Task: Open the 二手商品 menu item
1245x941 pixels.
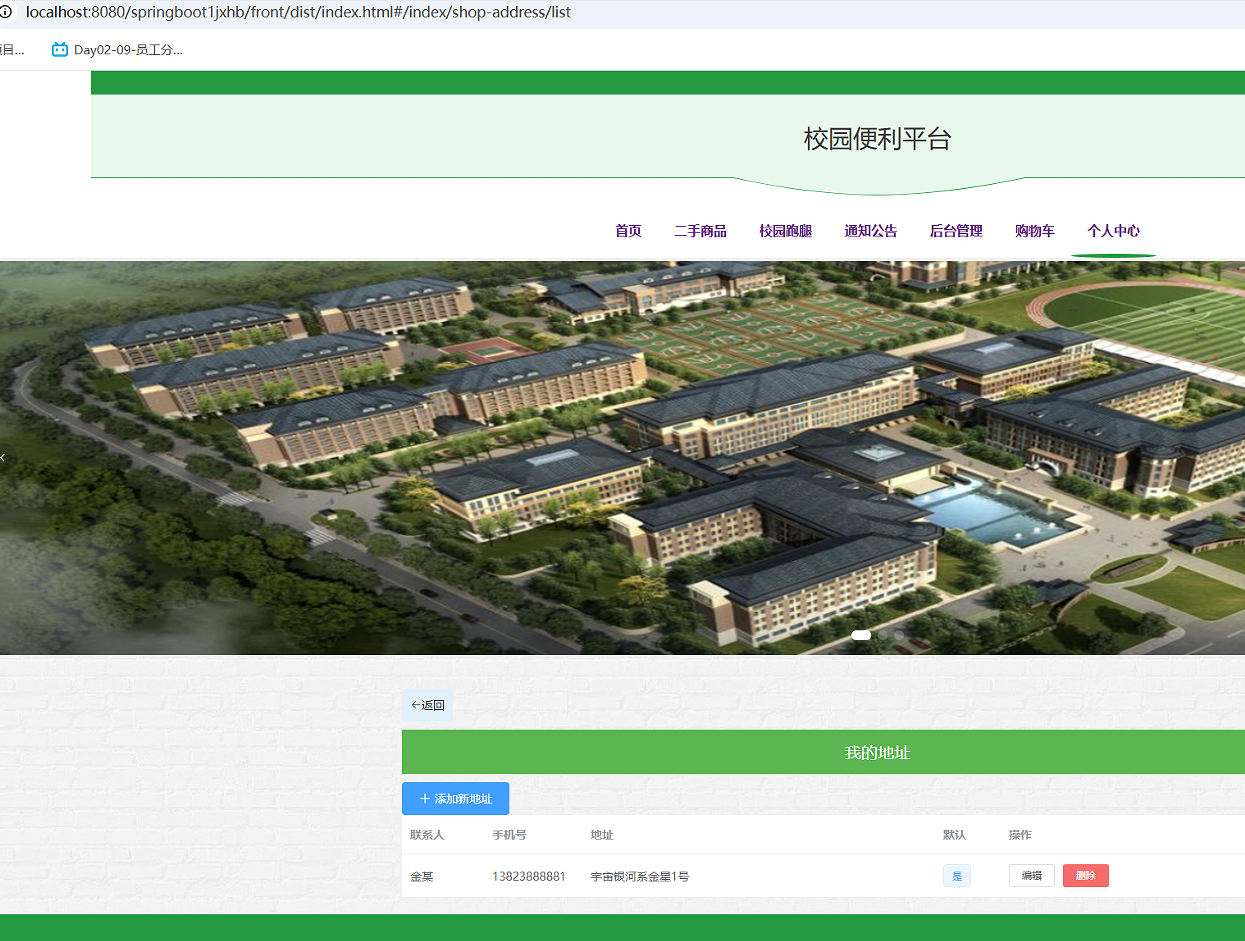Action: [x=700, y=231]
